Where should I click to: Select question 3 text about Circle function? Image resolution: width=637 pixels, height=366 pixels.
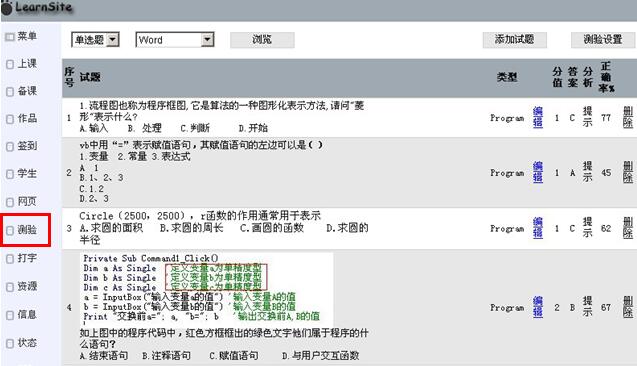tap(224, 228)
